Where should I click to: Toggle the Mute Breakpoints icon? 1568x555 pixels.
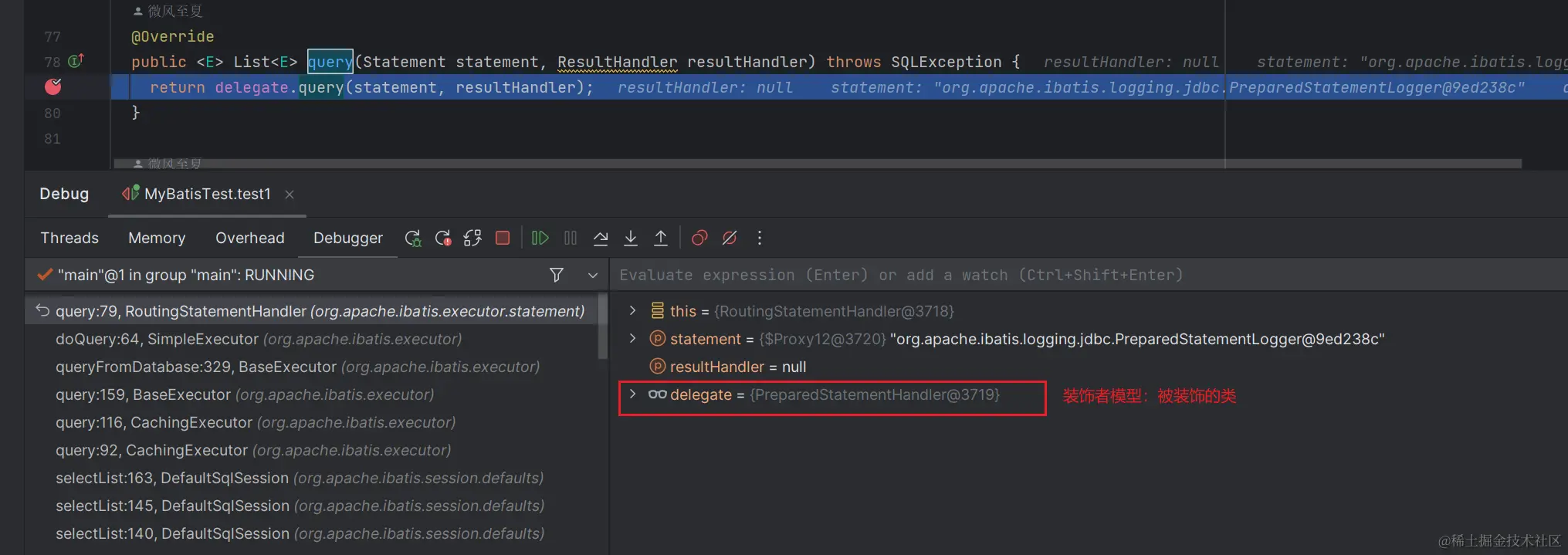730,238
